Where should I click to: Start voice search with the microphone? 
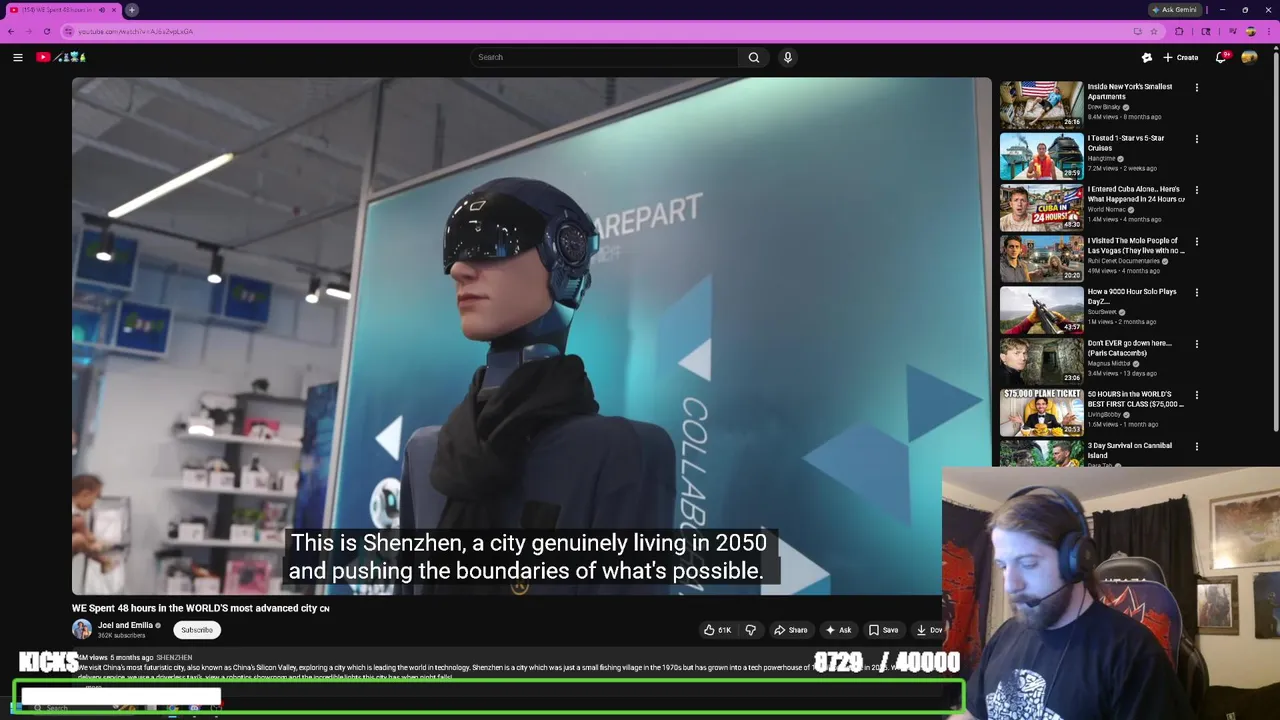[x=788, y=57]
